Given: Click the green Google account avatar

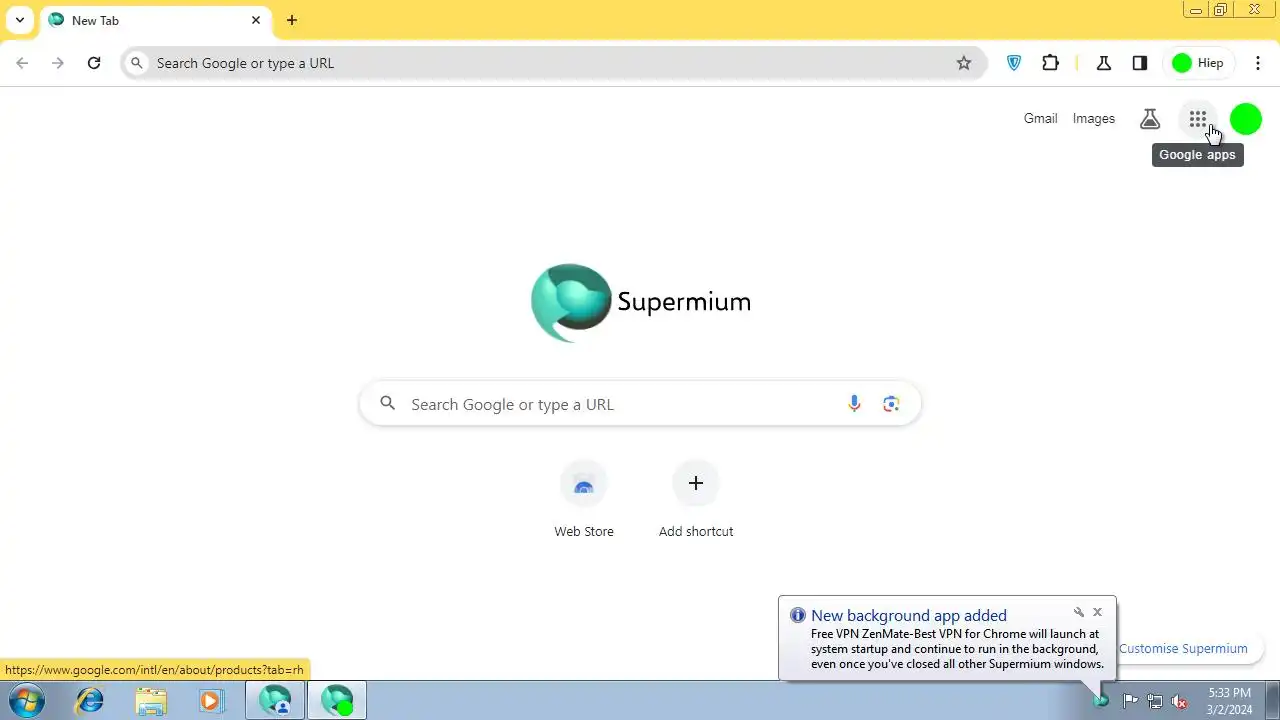Looking at the screenshot, I should click(x=1246, y=119).
